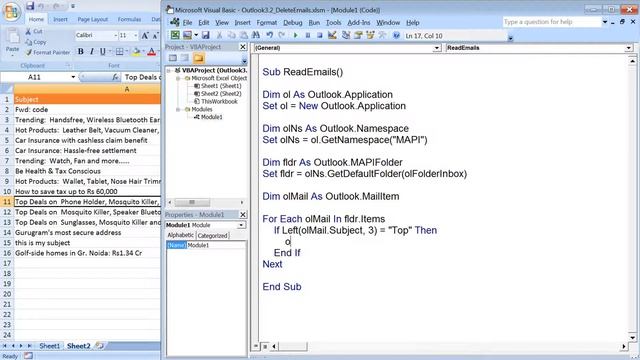Open Run menu in VBA editor

[314, 22]
